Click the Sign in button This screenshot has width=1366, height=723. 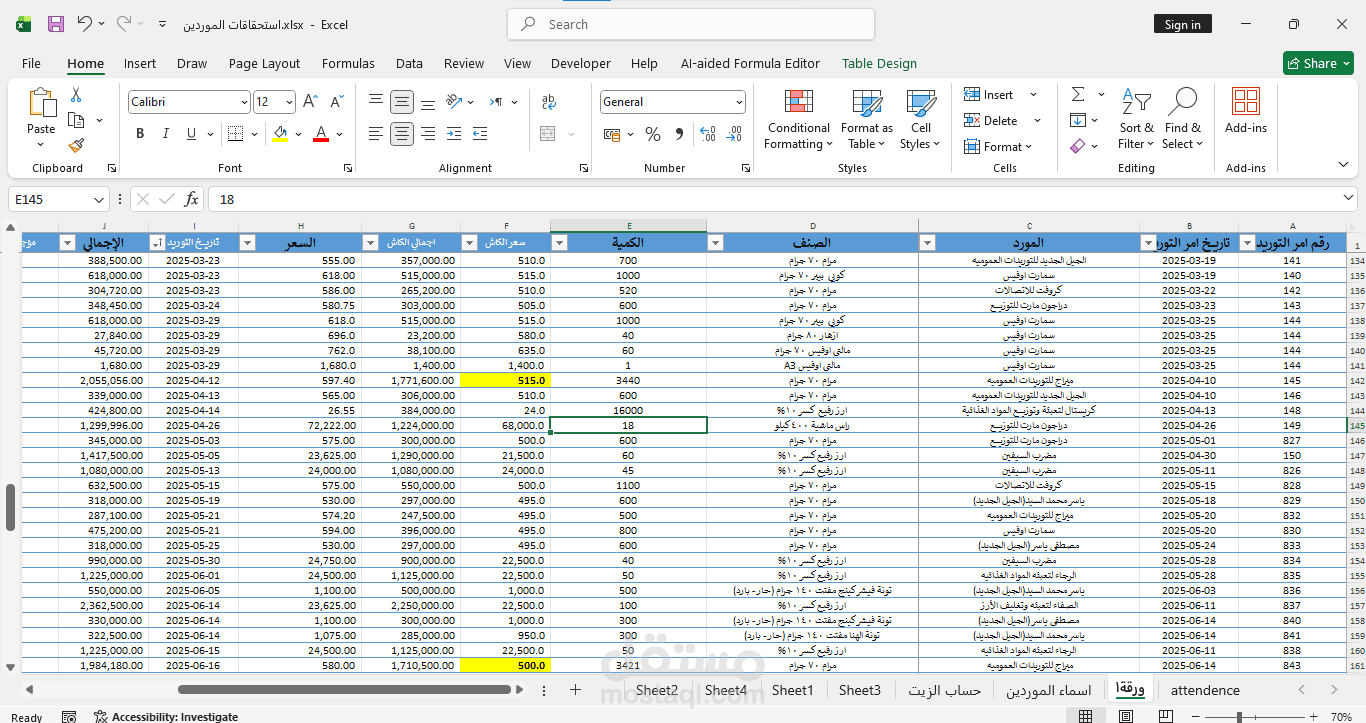point(1182,25)
